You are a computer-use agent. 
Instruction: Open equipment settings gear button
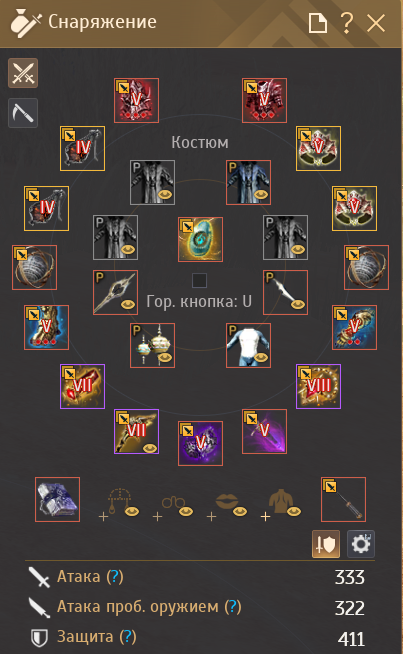coord(361,544)
